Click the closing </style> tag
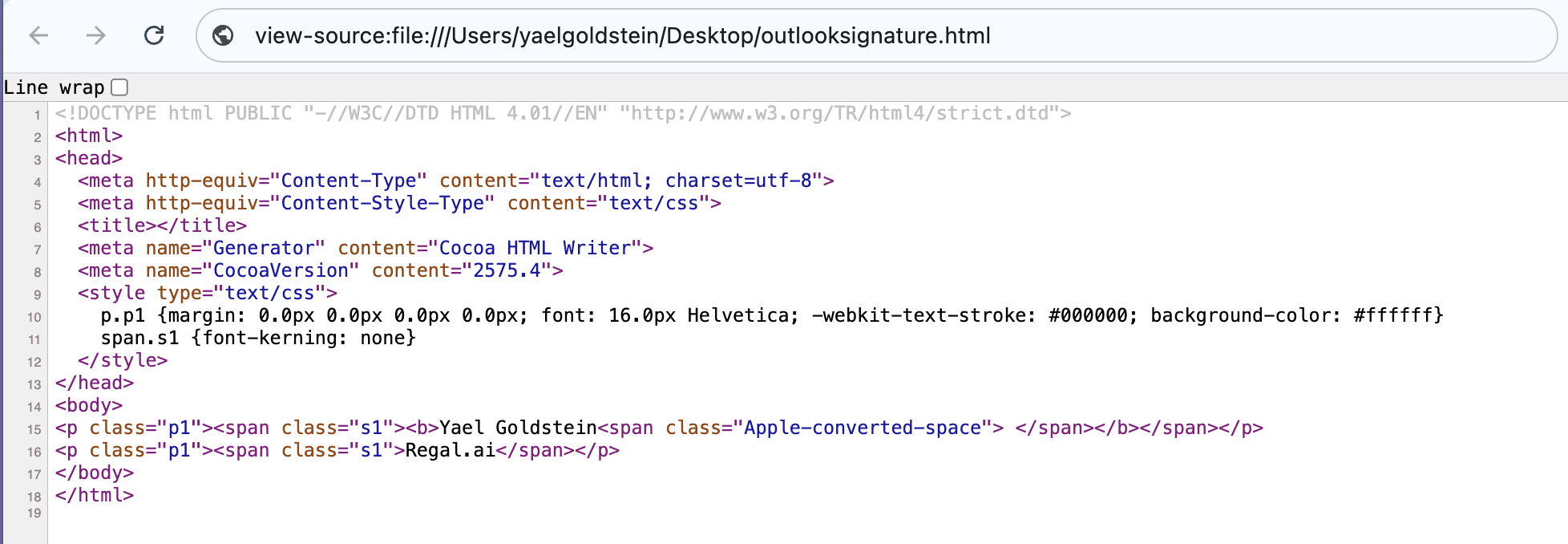1568x544 pixels. (x=123, y=360)
